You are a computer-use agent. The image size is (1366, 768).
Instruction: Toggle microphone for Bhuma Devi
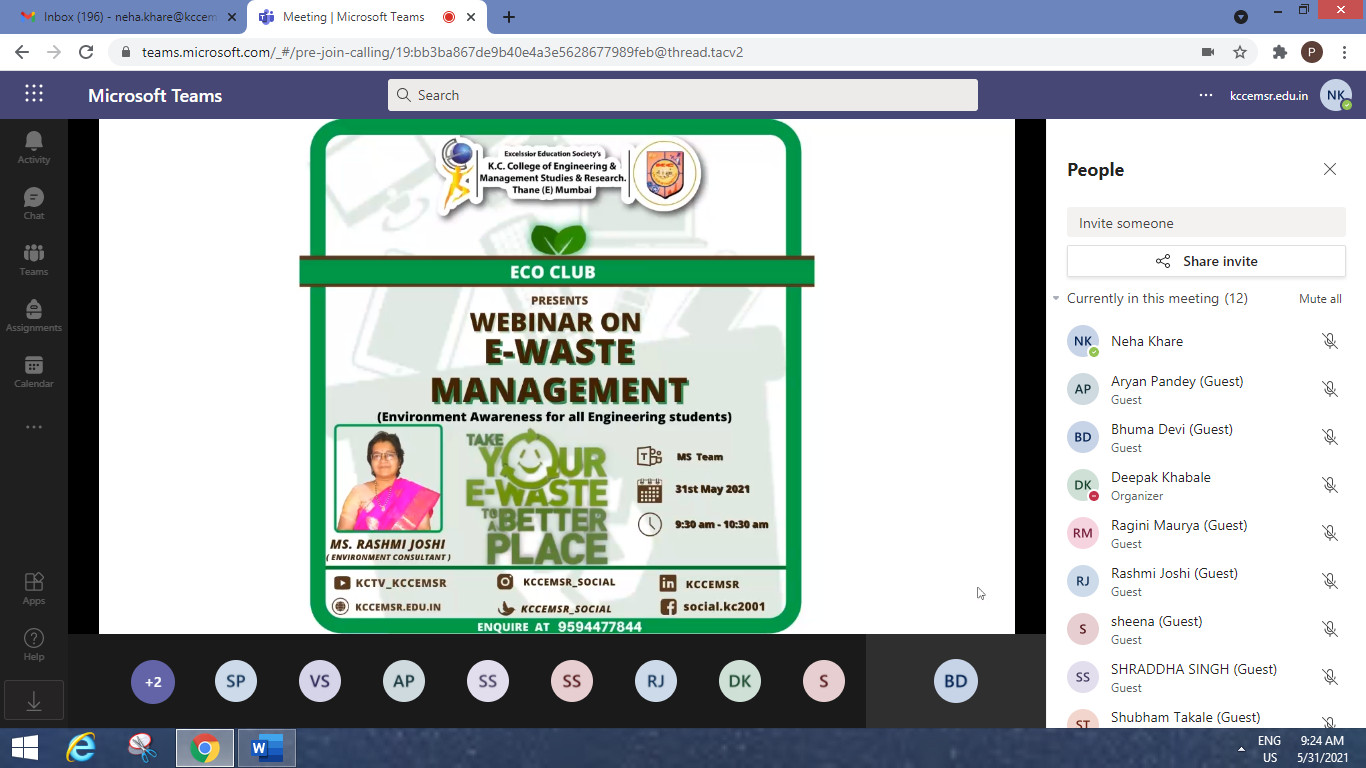1329,437
